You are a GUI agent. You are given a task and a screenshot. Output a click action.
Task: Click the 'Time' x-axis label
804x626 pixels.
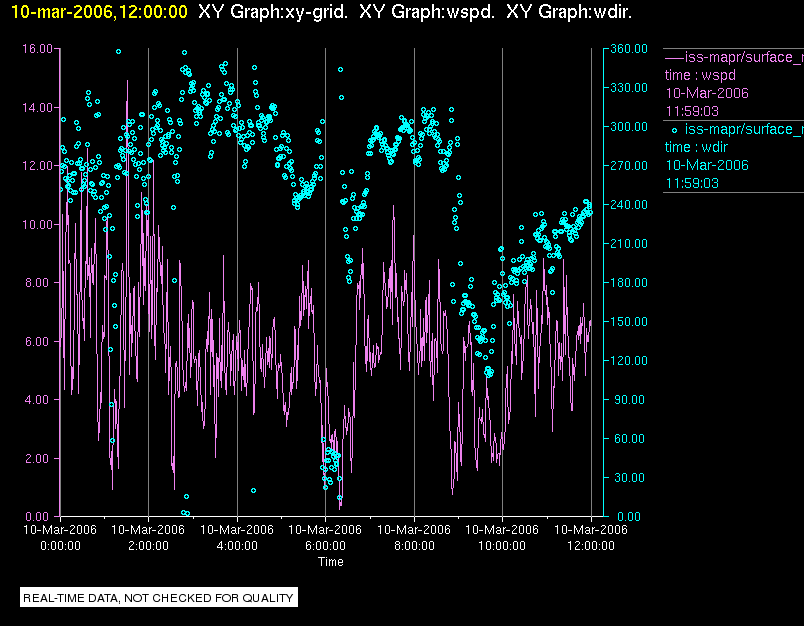pos(330,562)
